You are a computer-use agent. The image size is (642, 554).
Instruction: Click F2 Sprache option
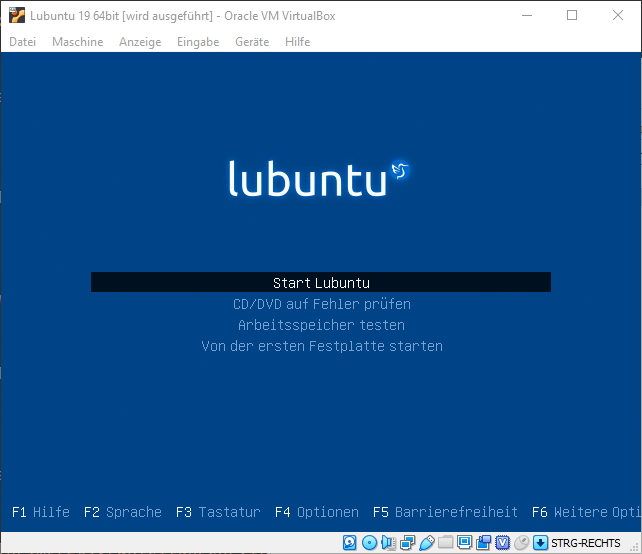122,512
